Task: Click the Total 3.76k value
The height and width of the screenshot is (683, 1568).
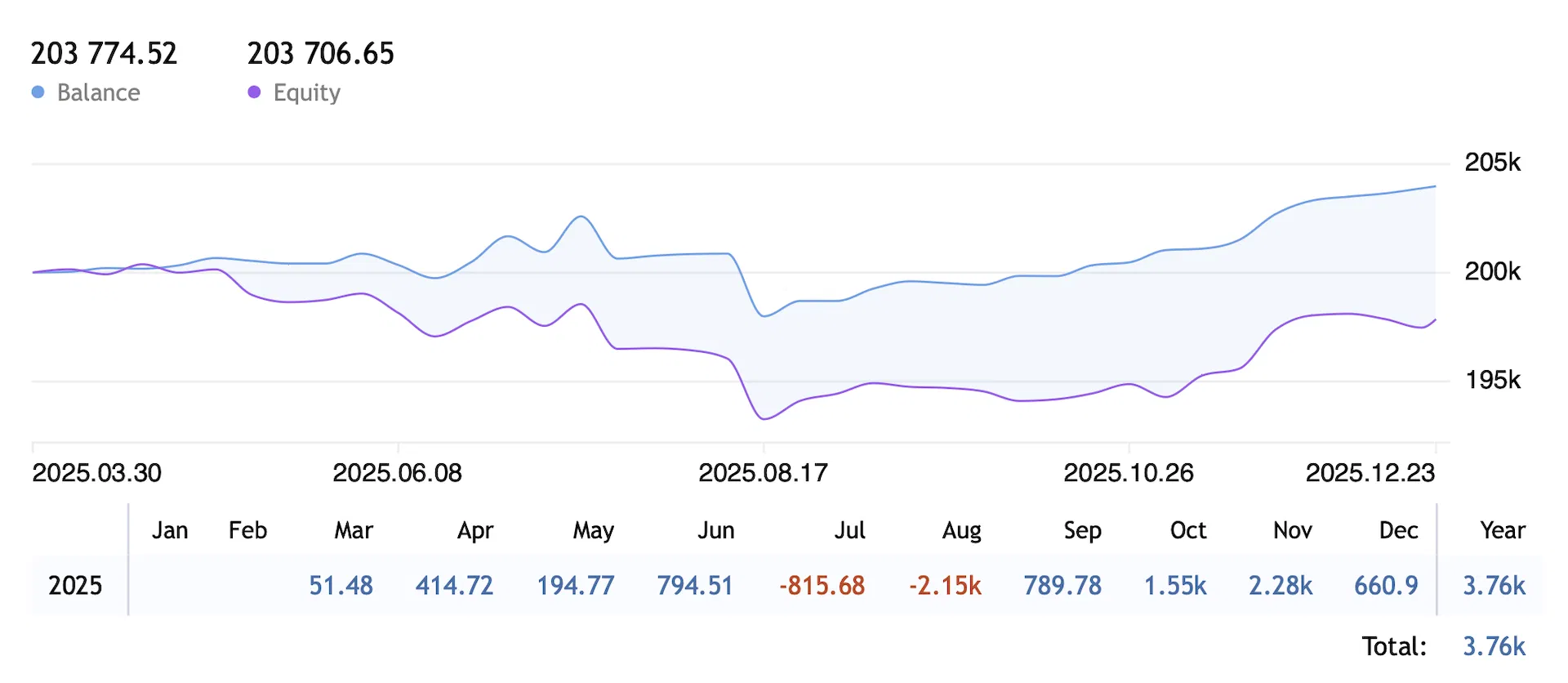Action: 1494,646
